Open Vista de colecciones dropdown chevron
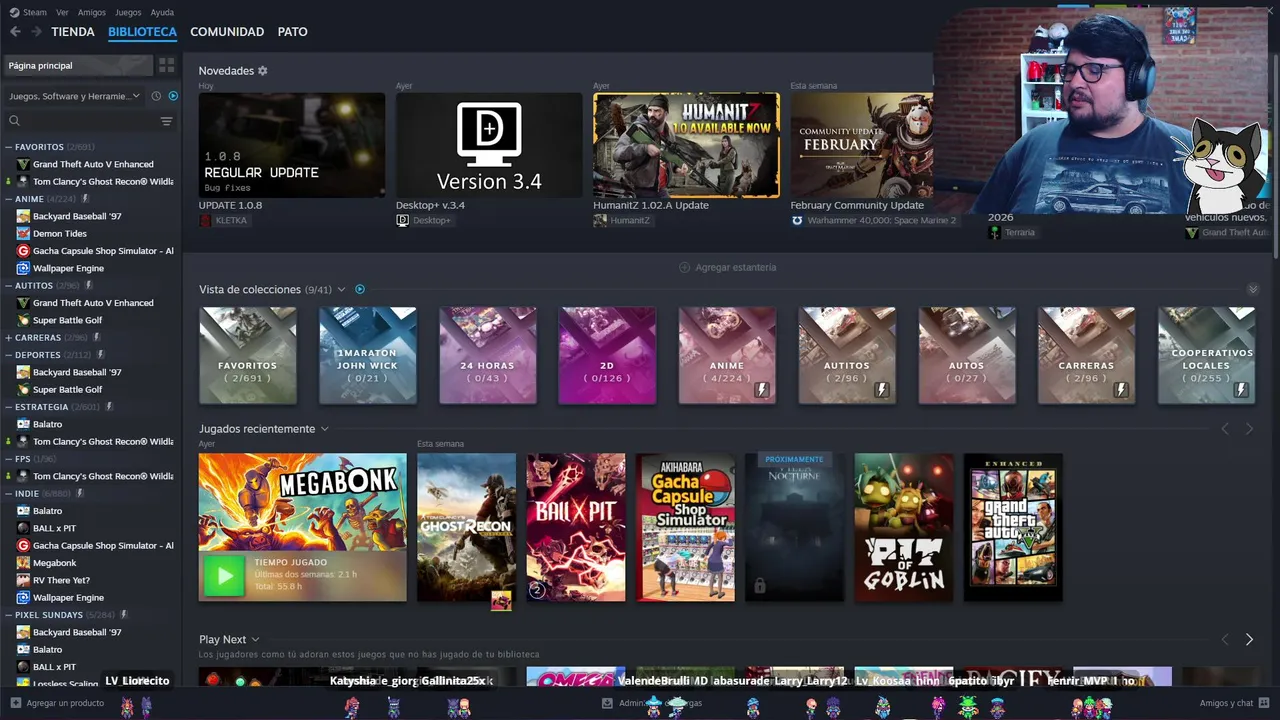The image size is (1280, 720). point(341,289)
